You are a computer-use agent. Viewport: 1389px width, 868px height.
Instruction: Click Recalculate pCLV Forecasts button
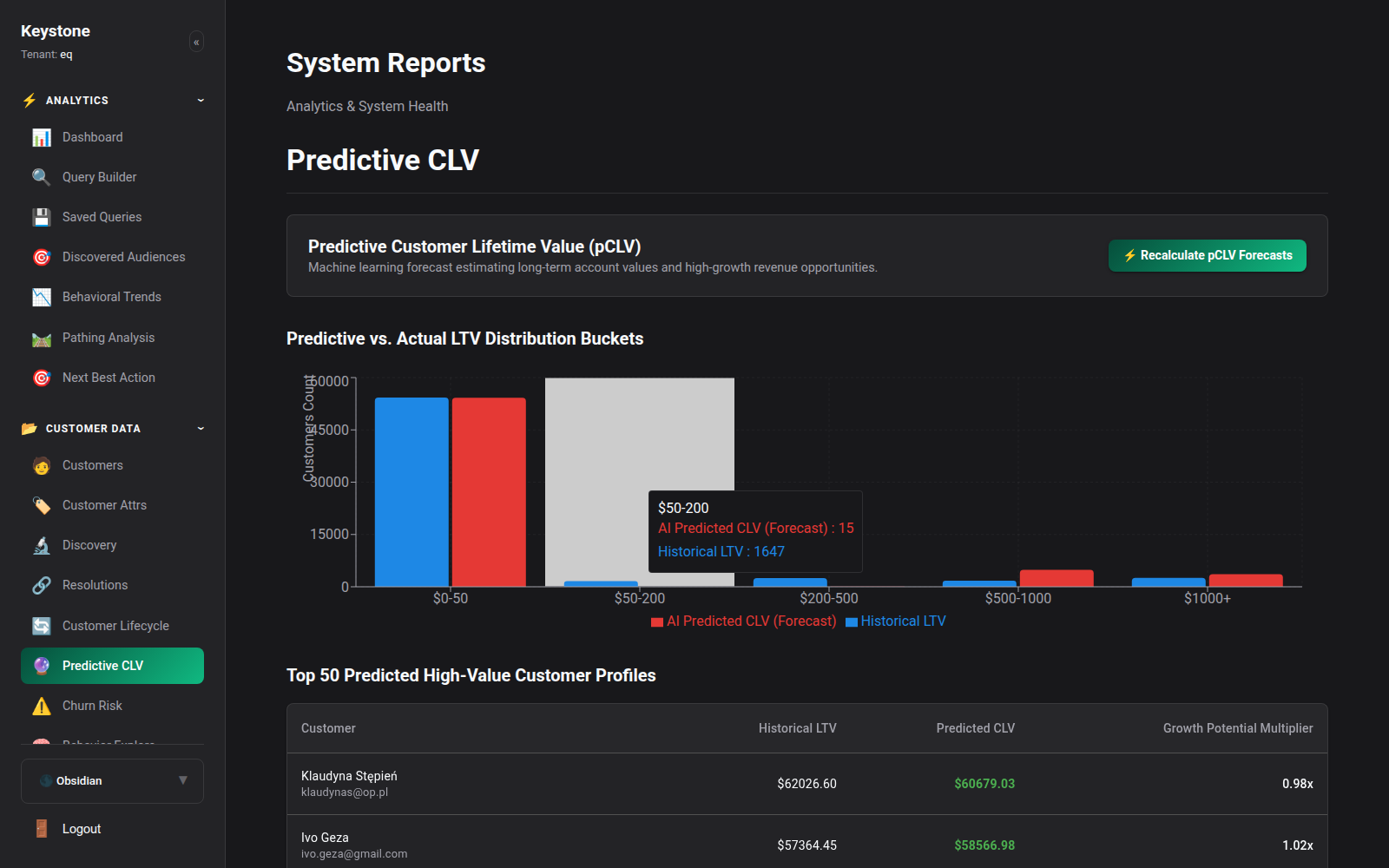point(1208,255)
